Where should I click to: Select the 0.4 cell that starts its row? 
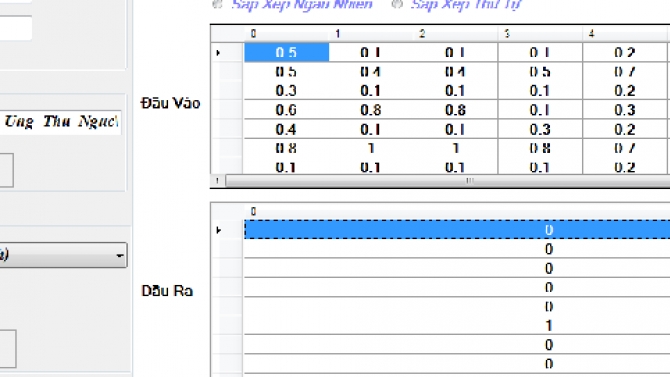[286, 130]
